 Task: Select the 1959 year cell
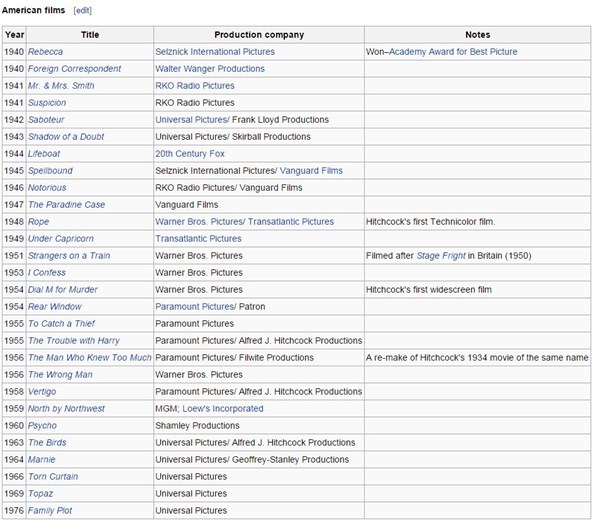(15, 409)
